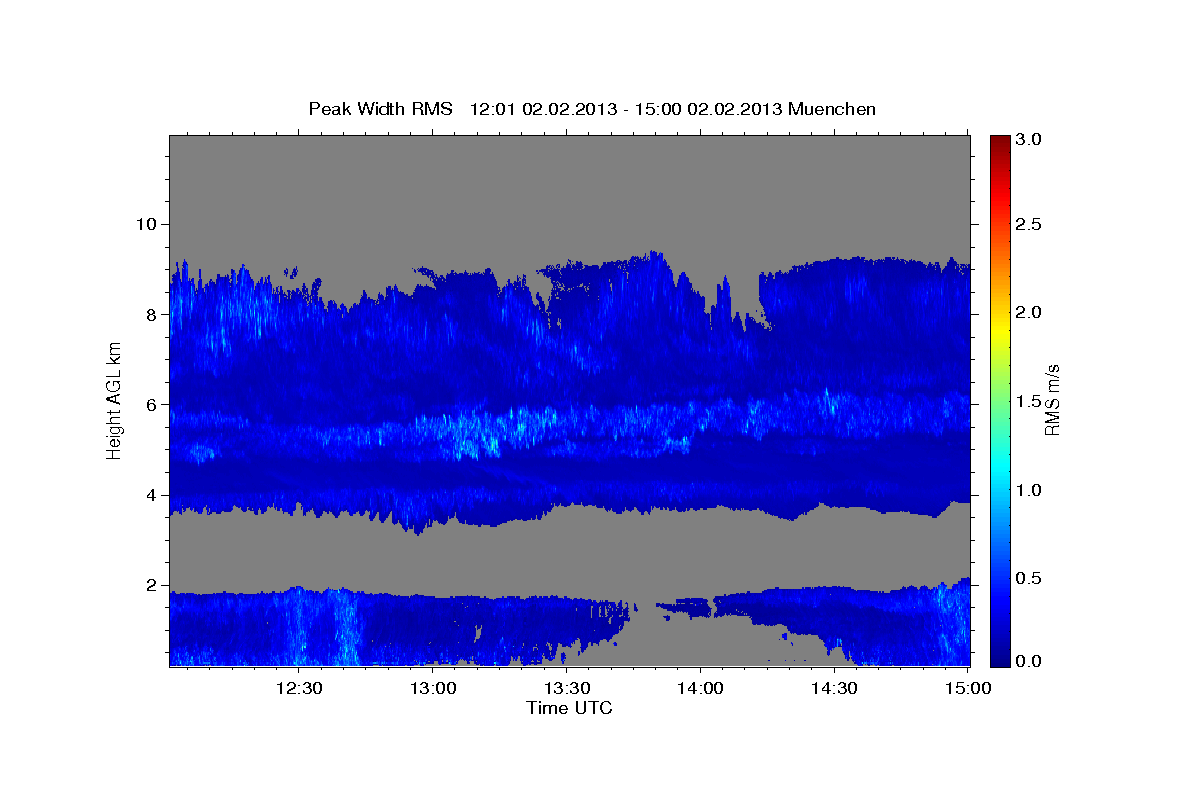
Task: Click the '12:30' time tick label
Action: coord(299,688)
